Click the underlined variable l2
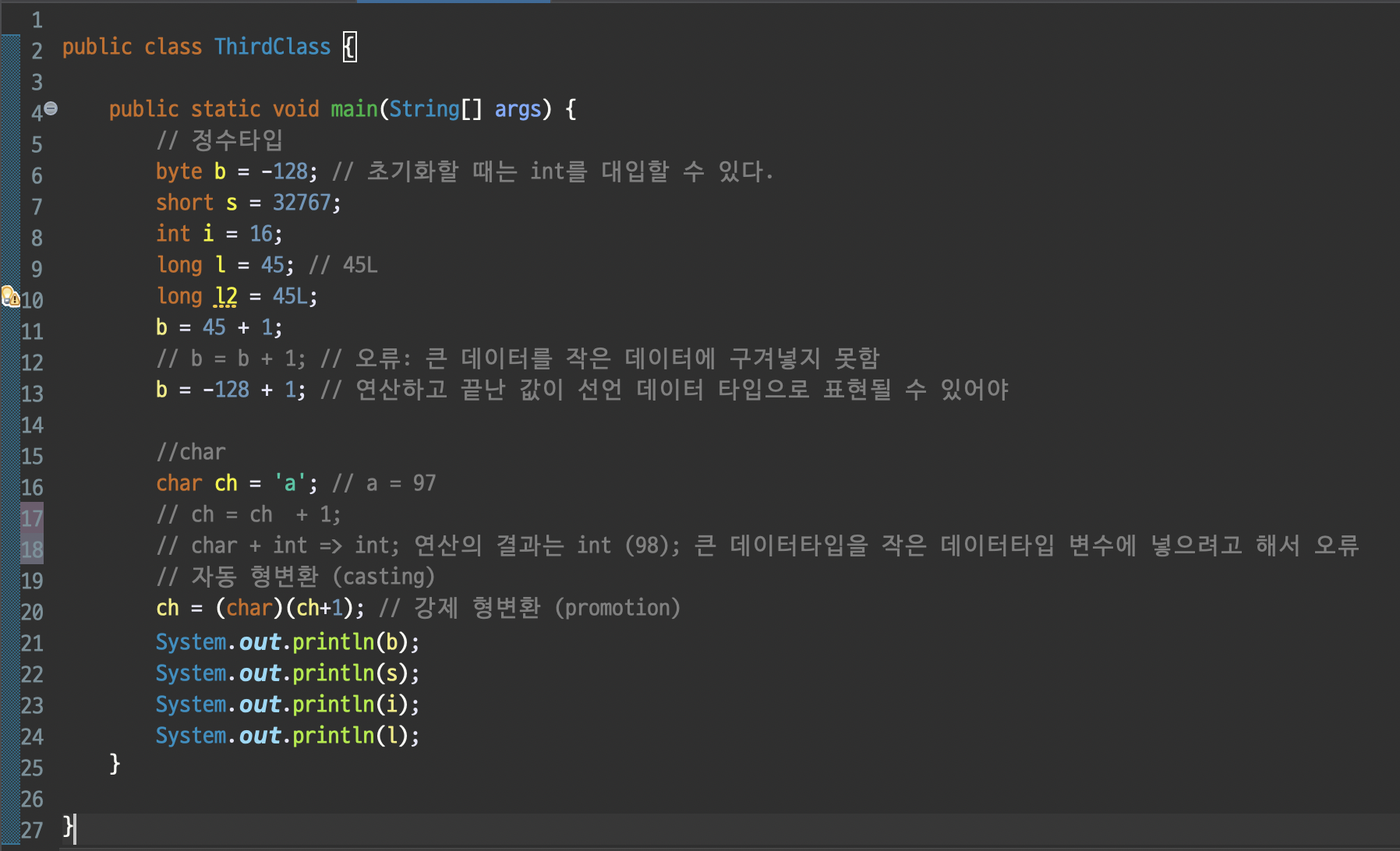Image resolution: width=1400 pixels, height=851 pixels. [x=226, y=296]
